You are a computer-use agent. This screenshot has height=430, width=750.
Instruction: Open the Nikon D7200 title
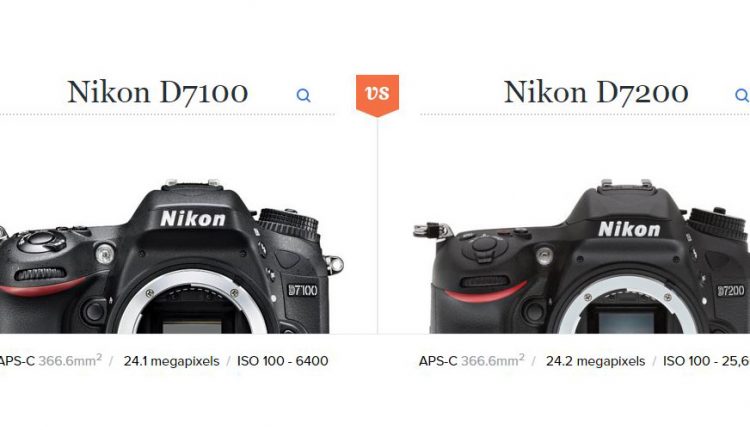[596, 92]
